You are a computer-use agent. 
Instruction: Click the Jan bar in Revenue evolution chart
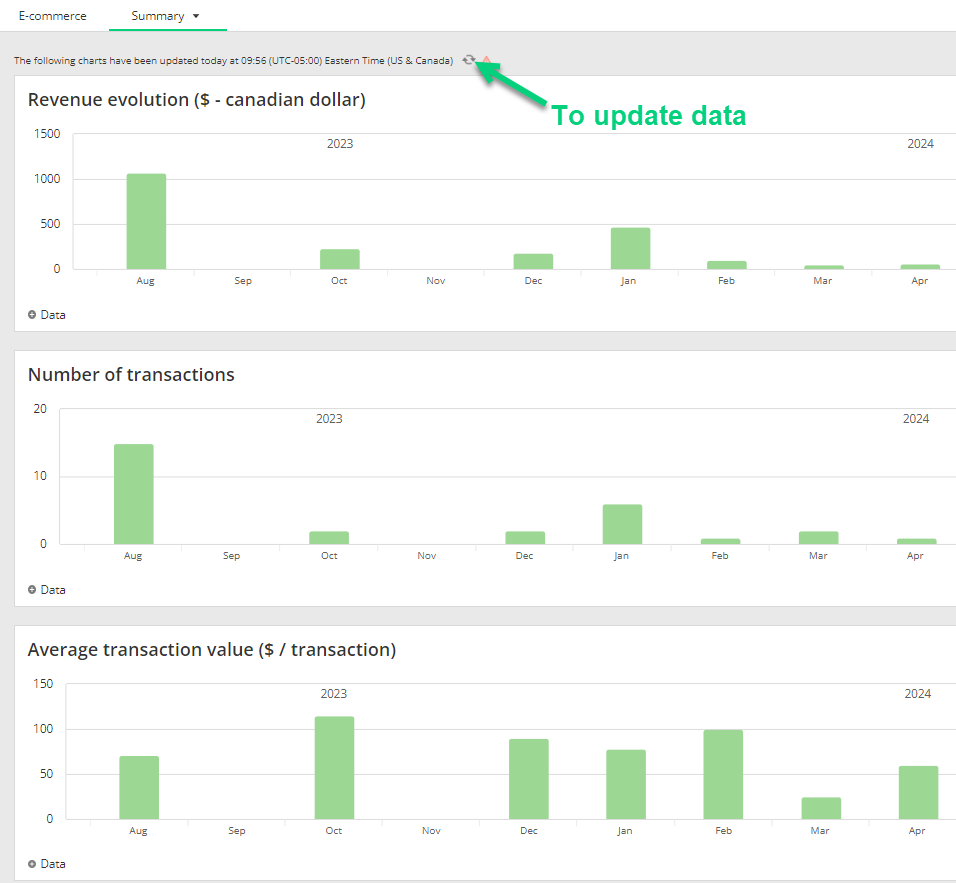click(630, 248)
